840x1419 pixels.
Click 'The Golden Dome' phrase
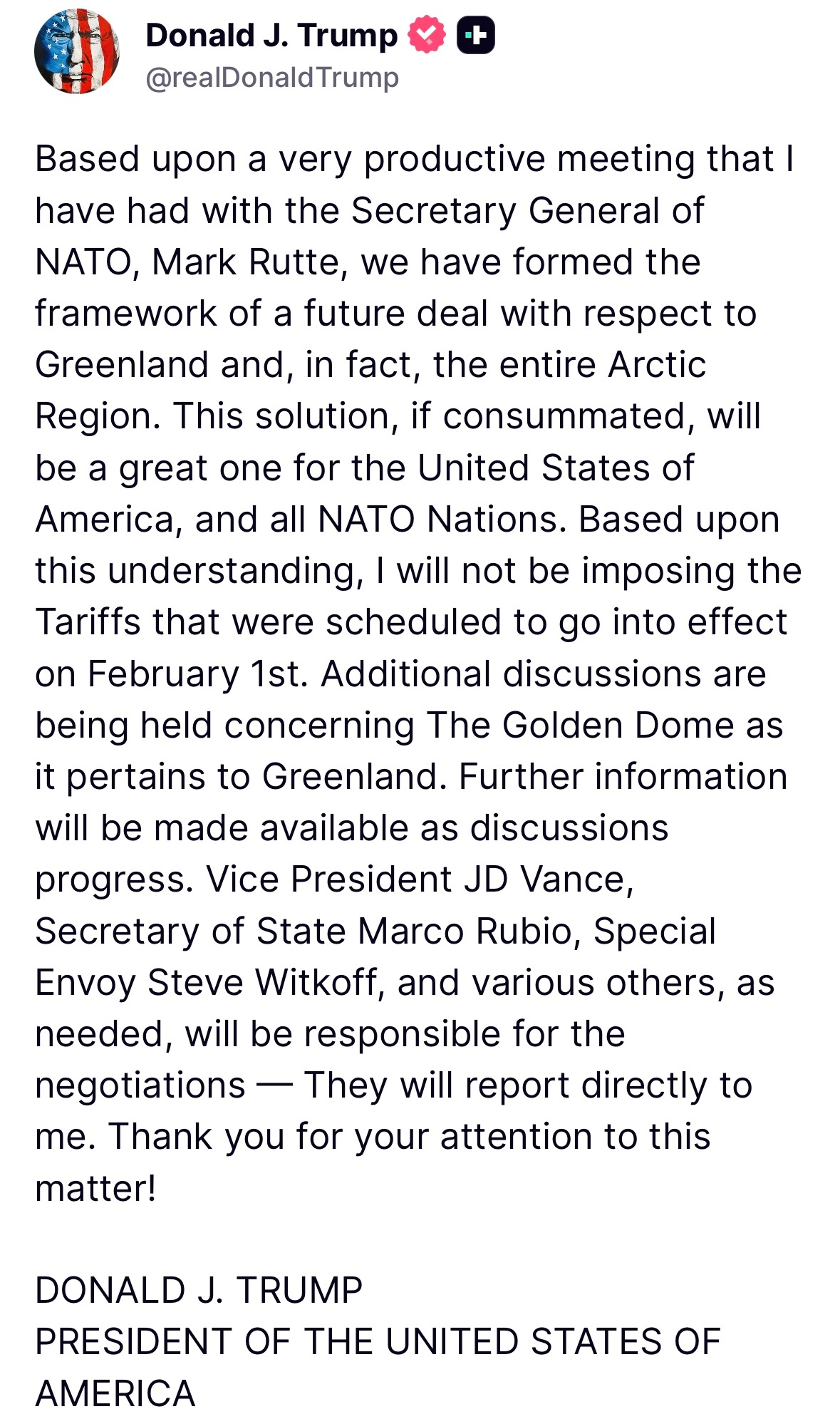580,726
